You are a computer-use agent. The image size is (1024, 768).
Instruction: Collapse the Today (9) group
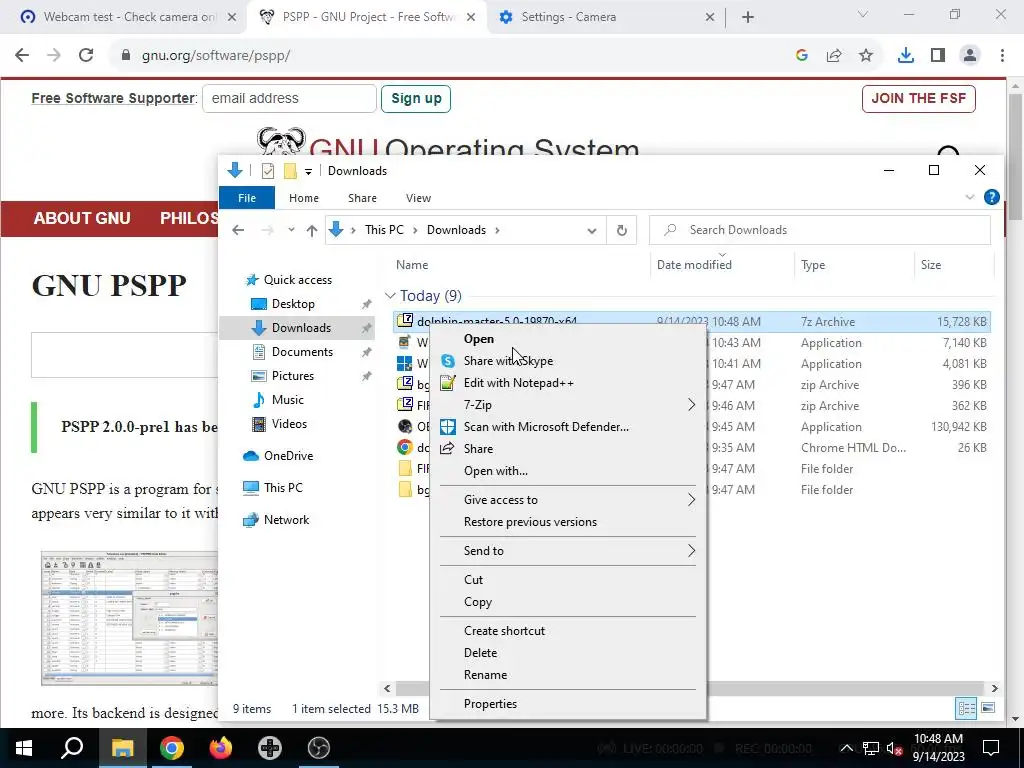tap(390, 296)
